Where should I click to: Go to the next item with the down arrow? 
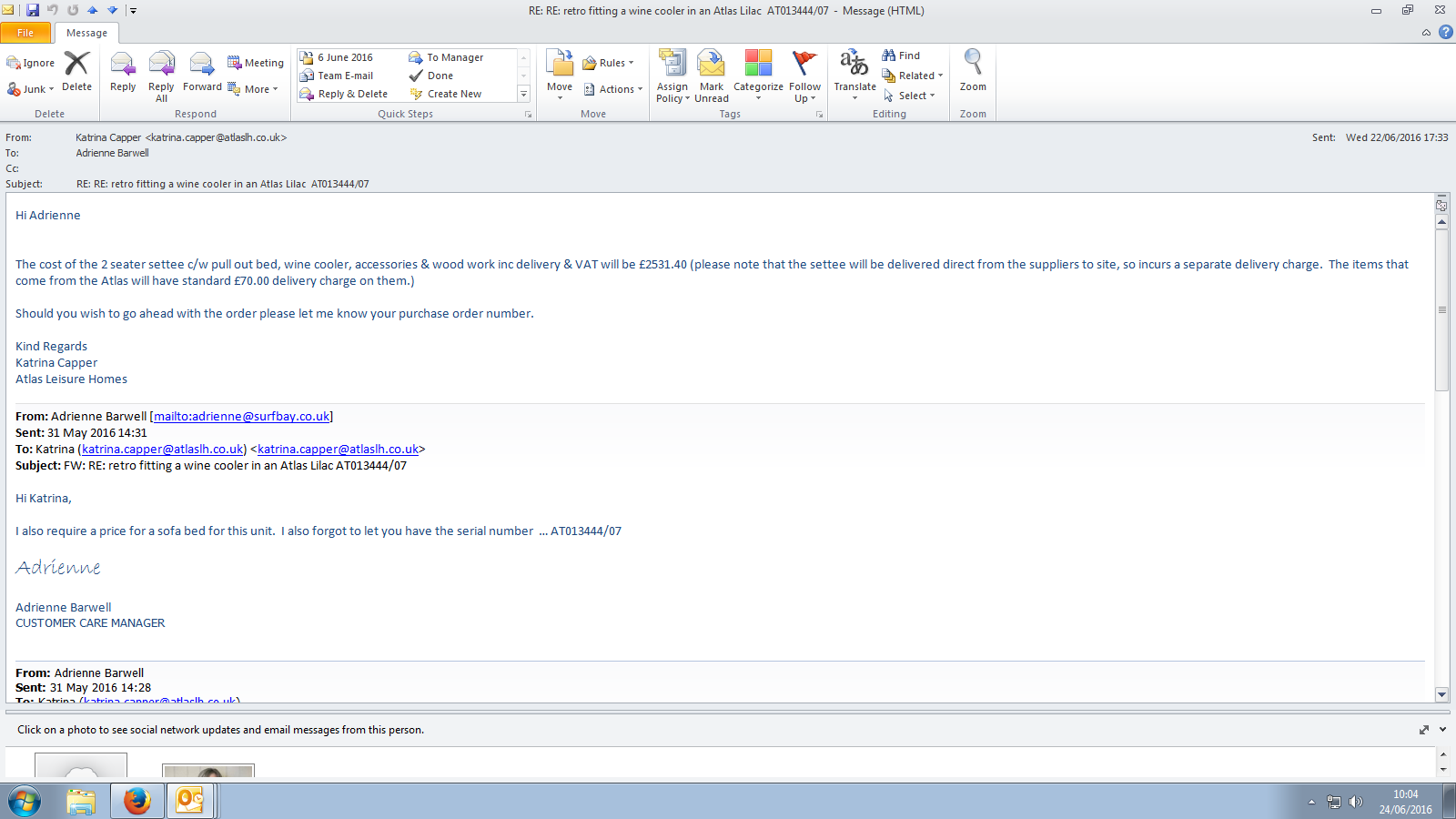(x=113, y=10)
